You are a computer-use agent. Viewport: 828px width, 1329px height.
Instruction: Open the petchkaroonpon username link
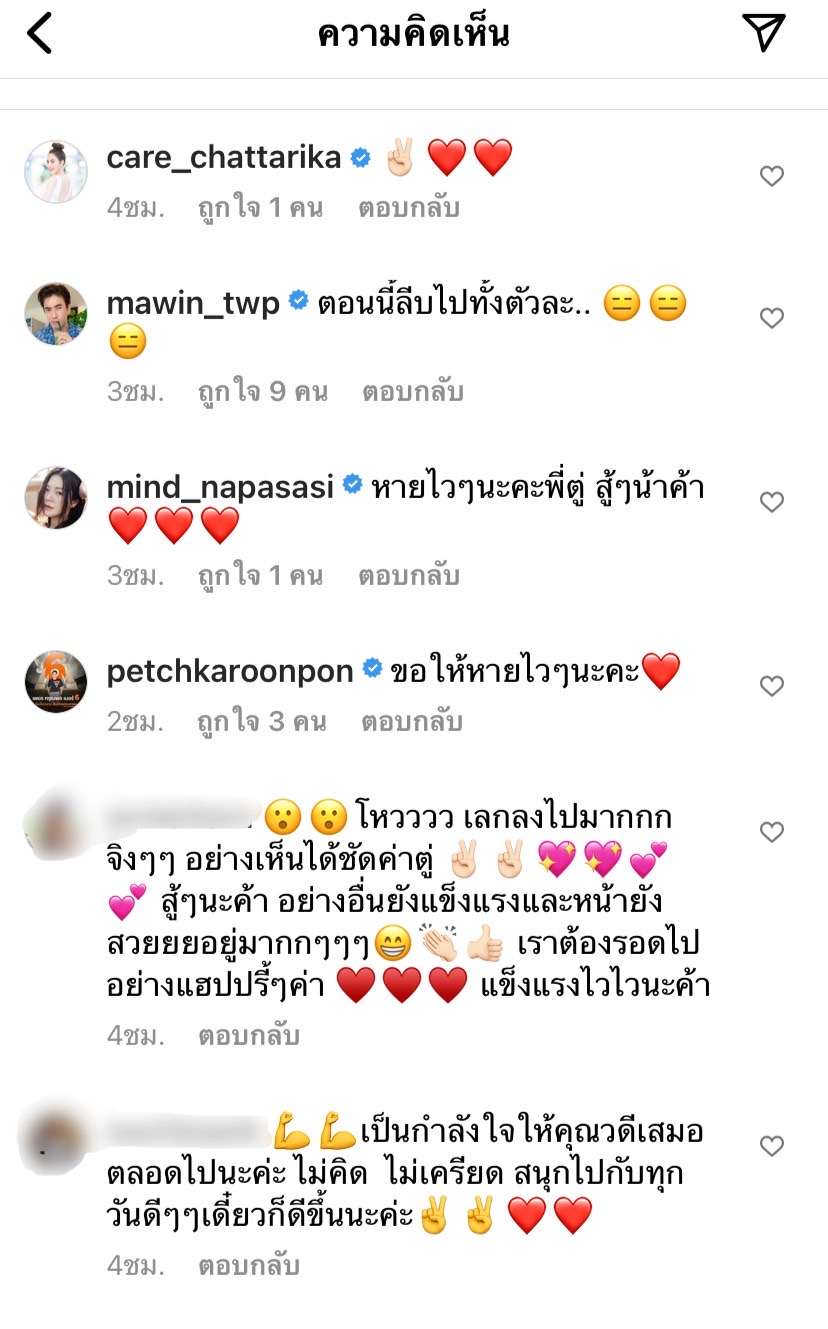(230, 671)
